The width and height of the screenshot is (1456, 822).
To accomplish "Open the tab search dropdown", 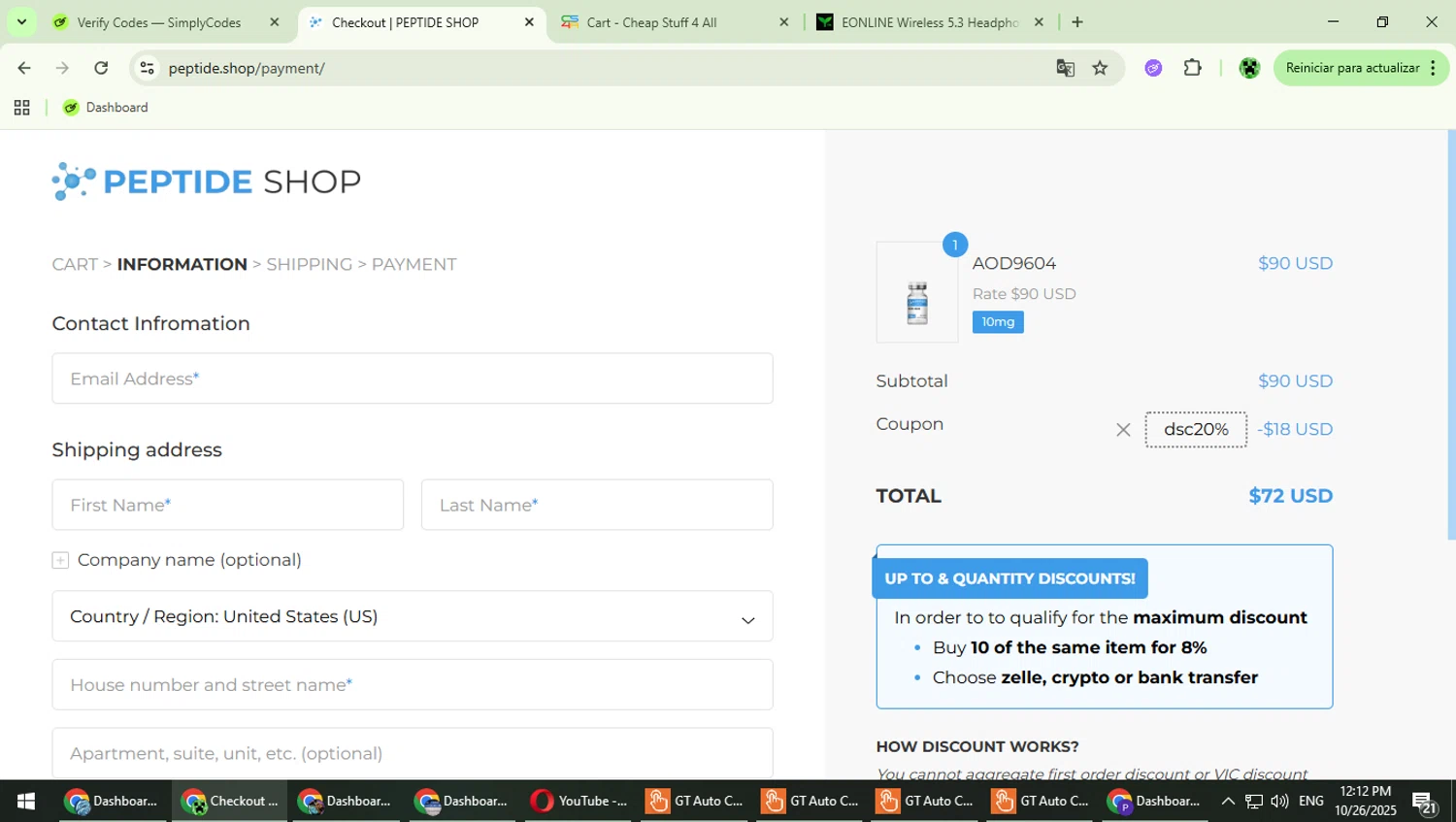I will click(21, 22).
